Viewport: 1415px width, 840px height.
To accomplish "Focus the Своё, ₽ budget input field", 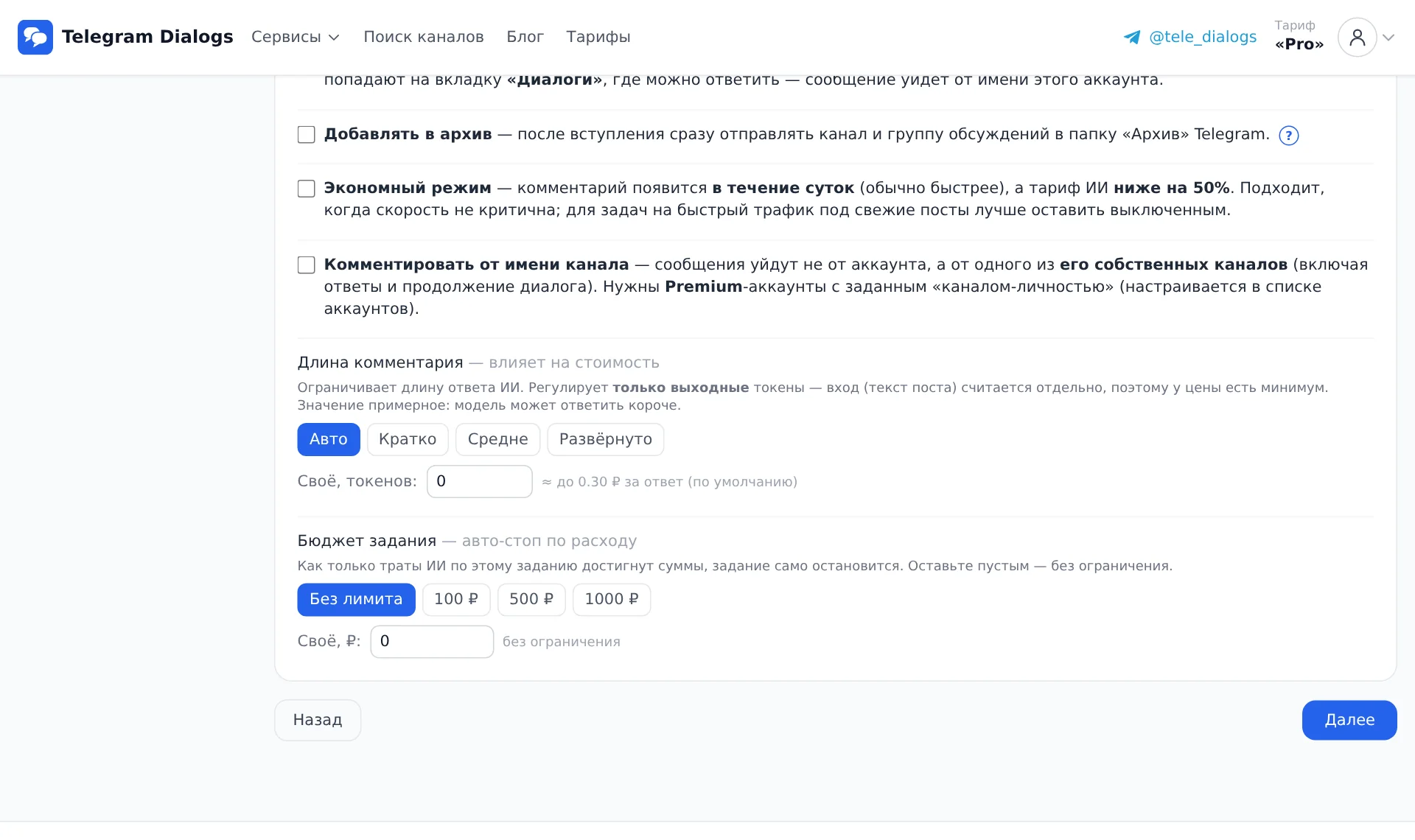I will (432, 642).
